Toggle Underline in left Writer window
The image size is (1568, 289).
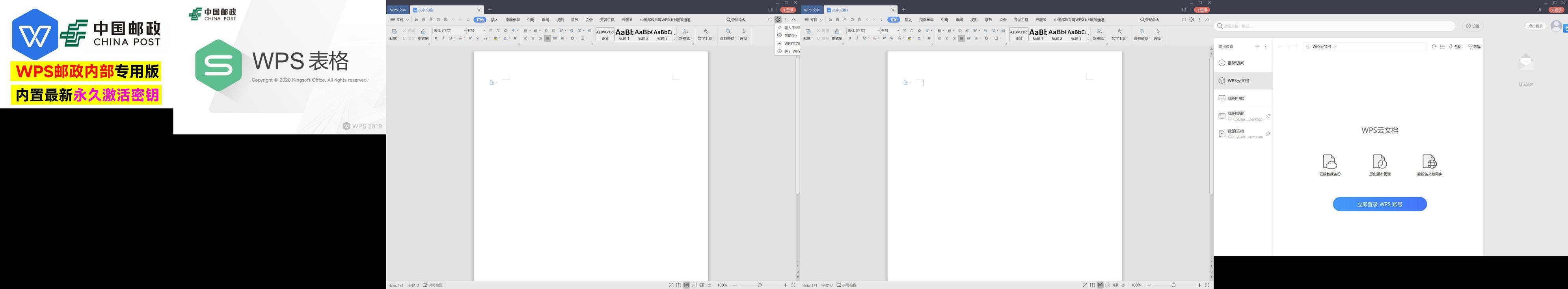(451, 38)
